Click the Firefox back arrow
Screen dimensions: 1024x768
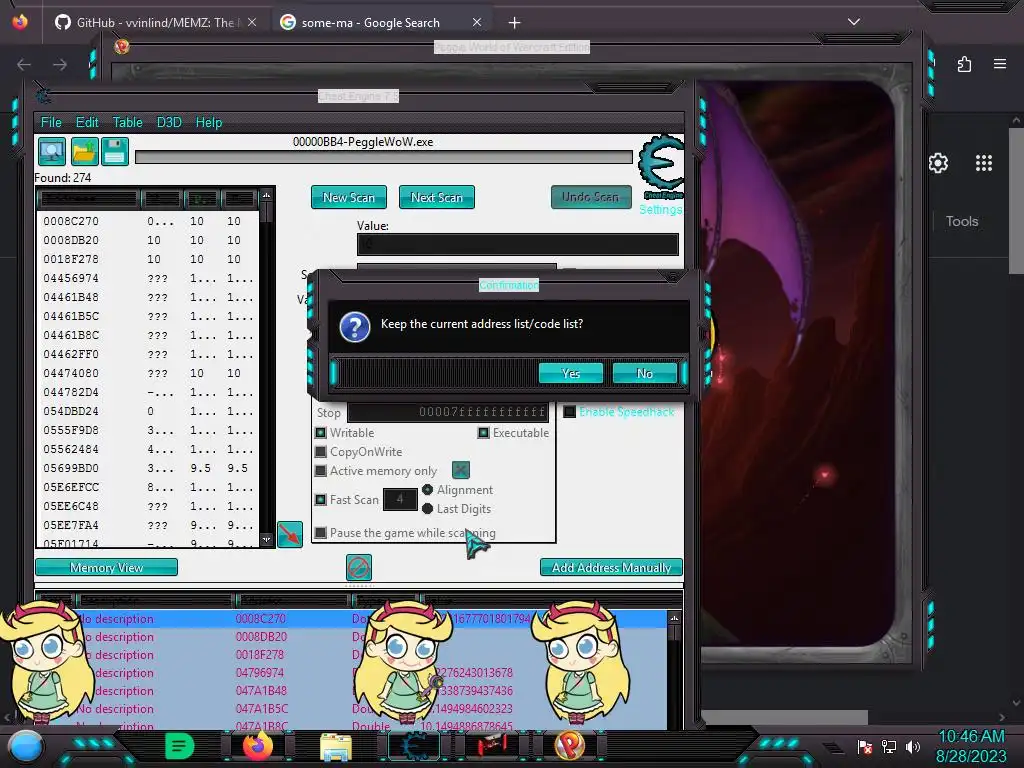pyautogui.click(x=24, y=65)
